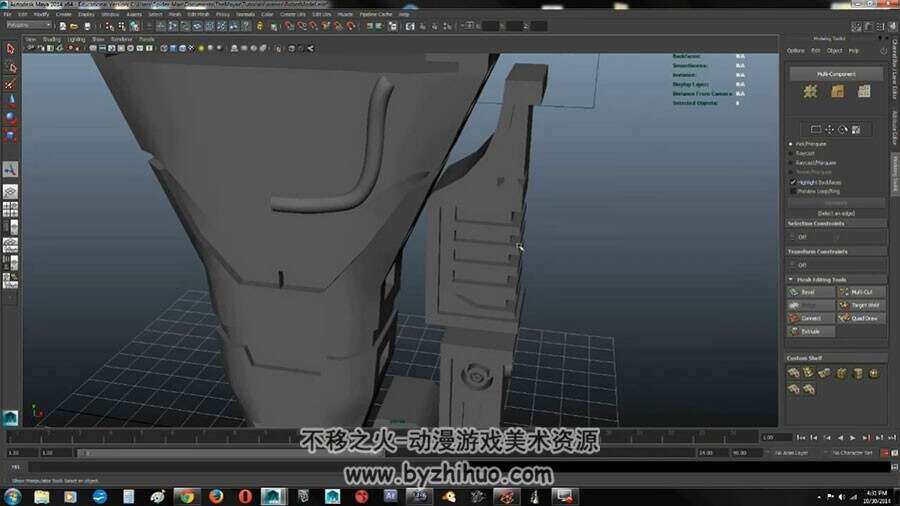The height and width of the screenshot is (506, 900).
Task: Open the Mesh menu
Action: [x=175, y=14]
